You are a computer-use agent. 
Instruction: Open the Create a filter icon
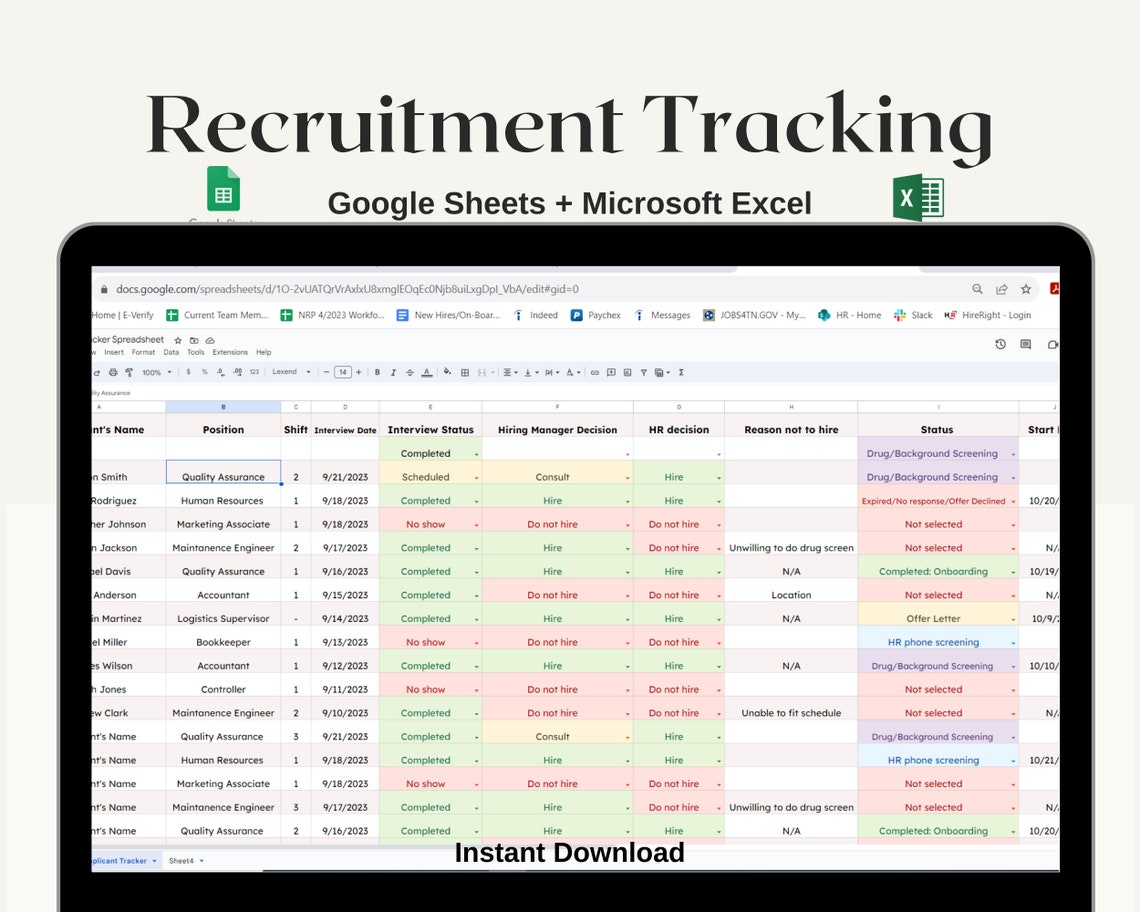click(x=643, y=371)
